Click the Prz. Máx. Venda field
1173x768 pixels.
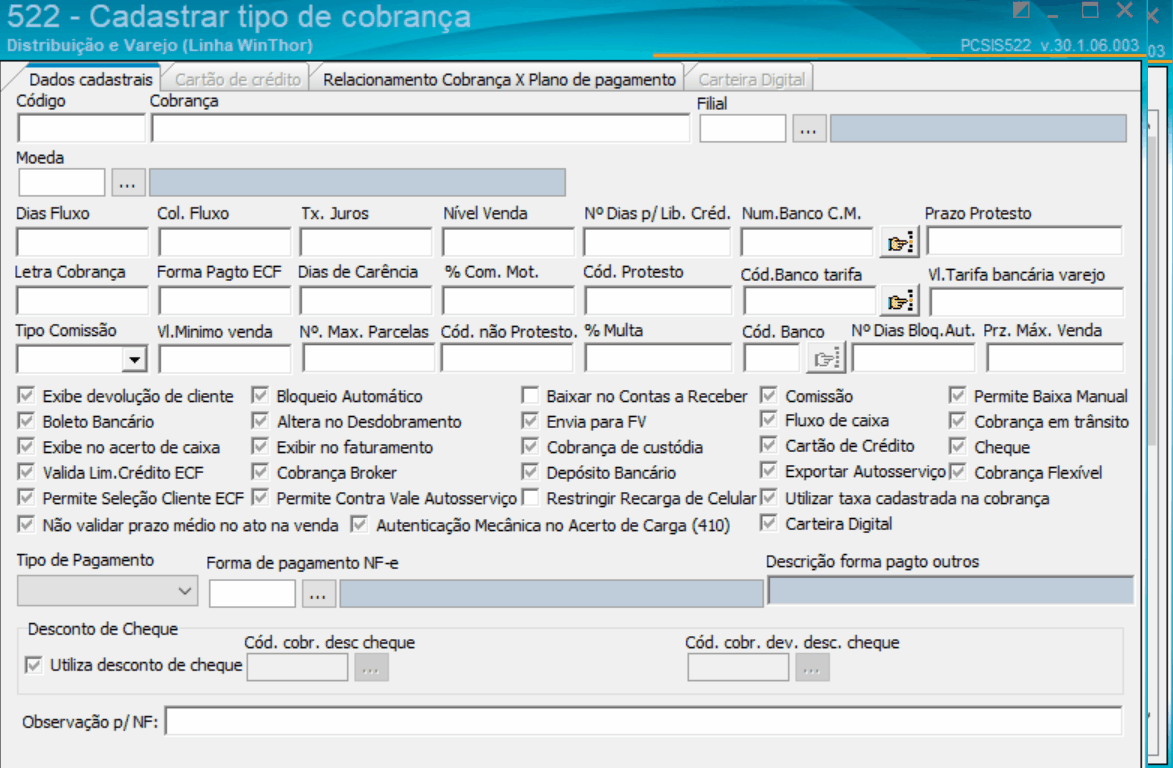tap(1055, 358)
